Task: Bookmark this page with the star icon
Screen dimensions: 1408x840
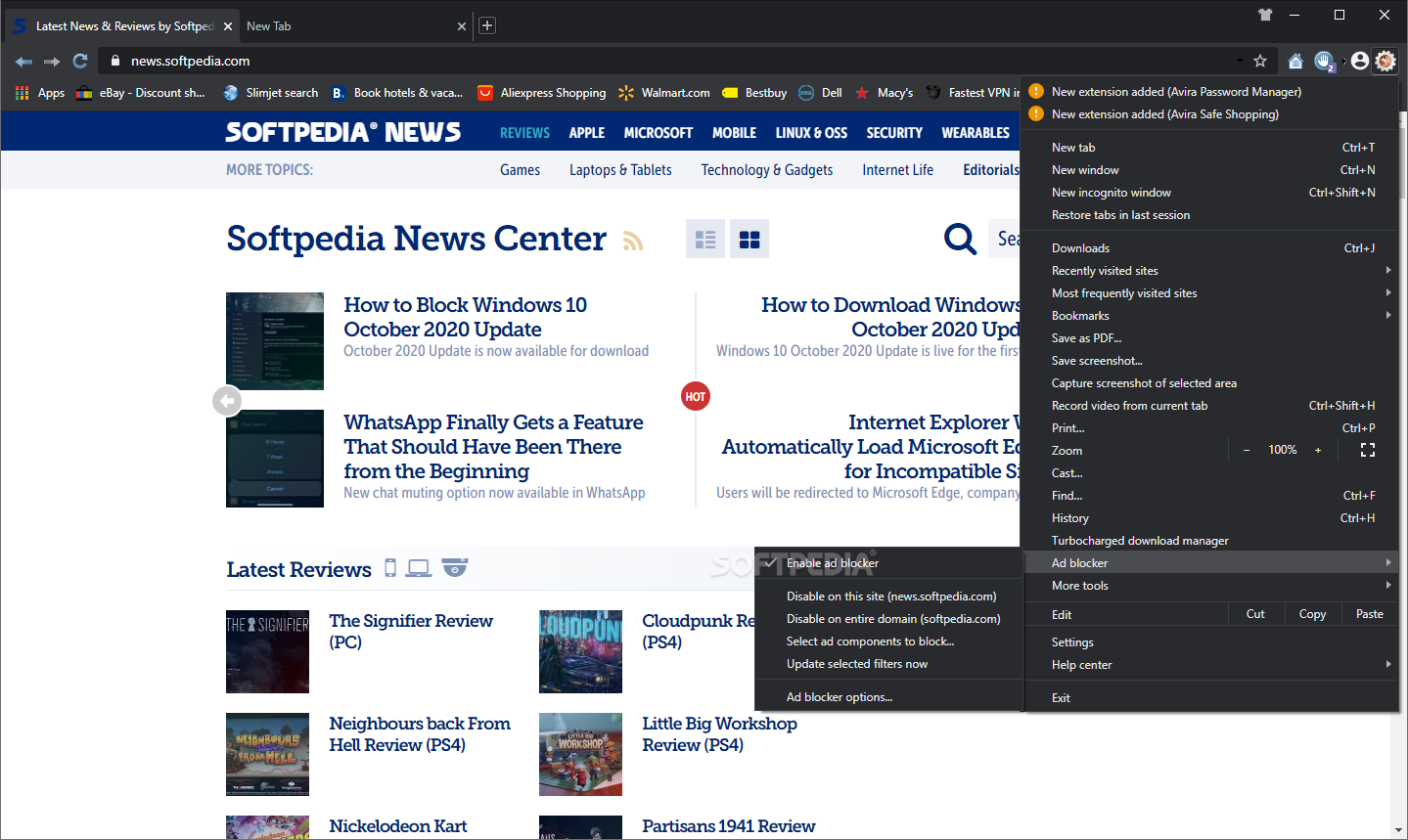Action: (1260, 61)
